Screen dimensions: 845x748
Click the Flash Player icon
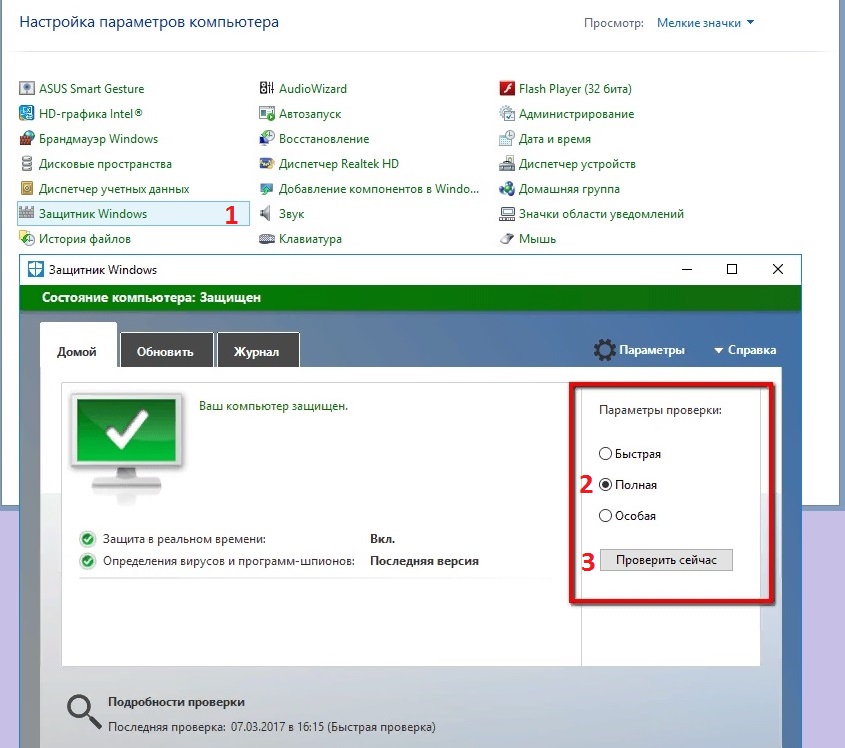pos(507,88)
